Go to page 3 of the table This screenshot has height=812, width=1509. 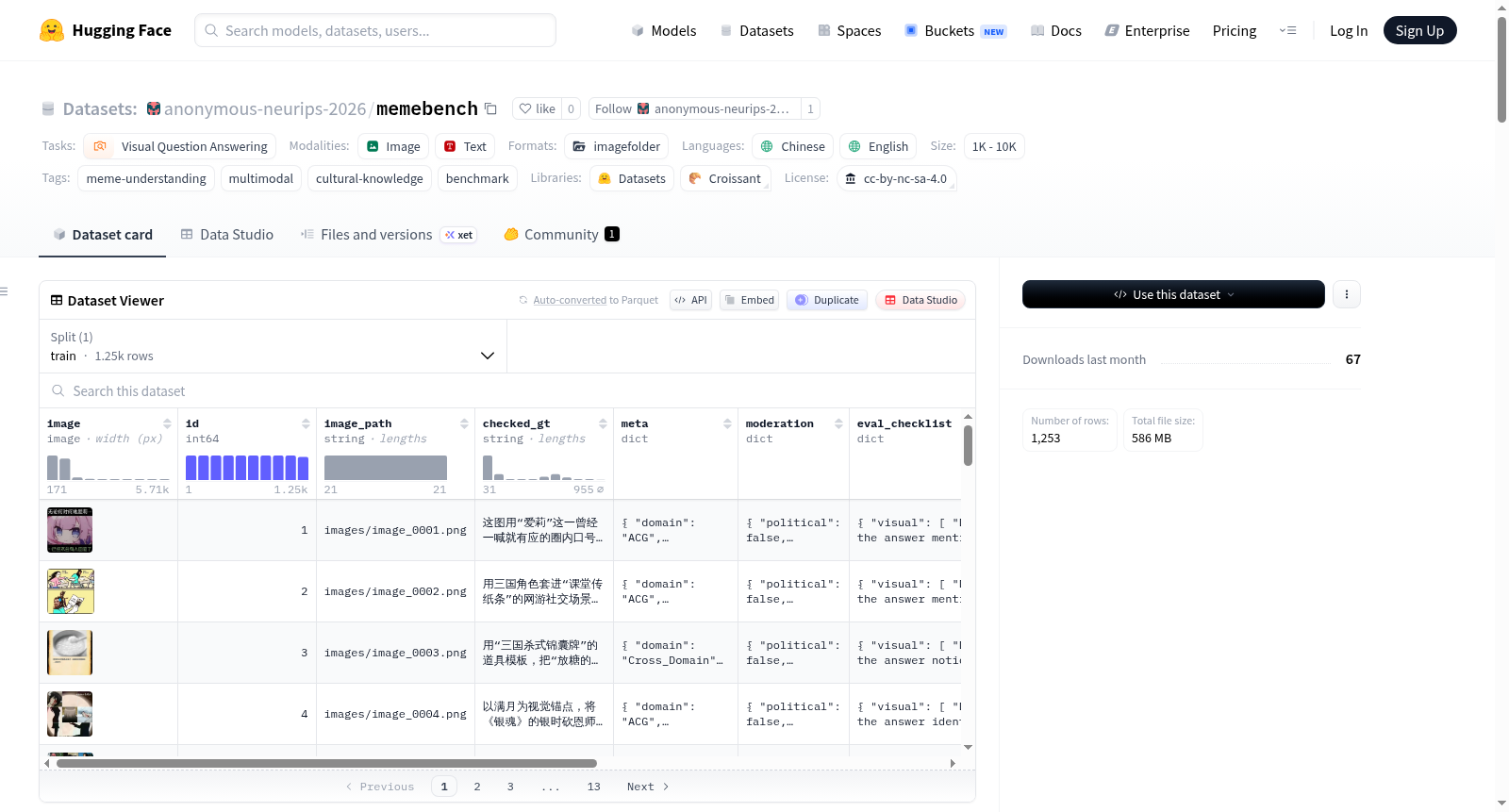point(510,787)
